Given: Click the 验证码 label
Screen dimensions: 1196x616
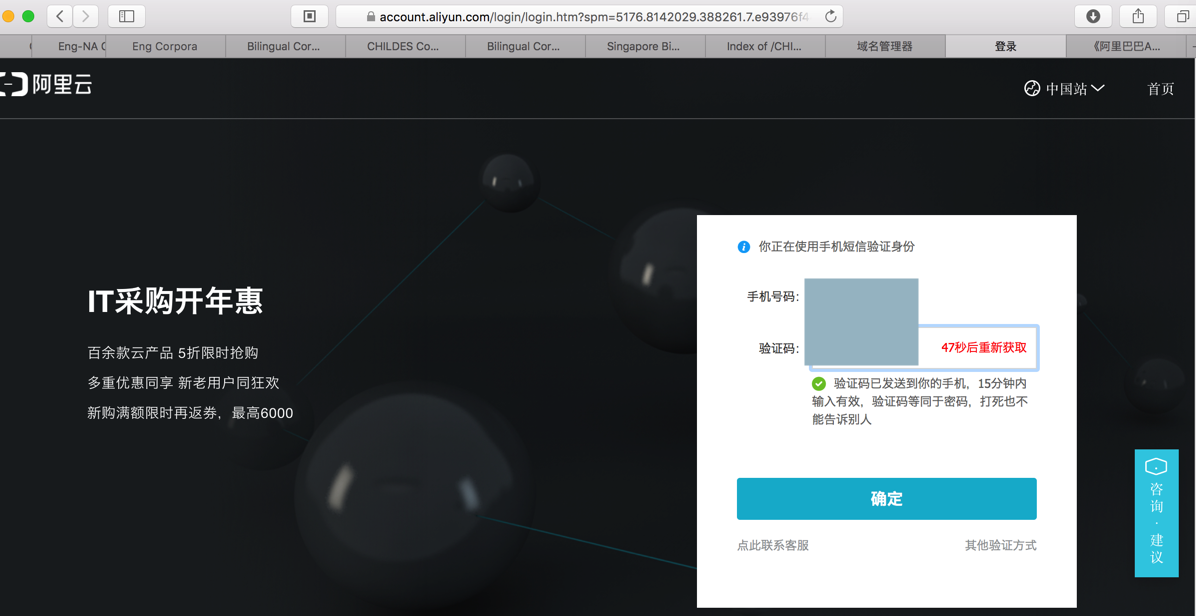Looking at the screenshot, I should [x=779, y=348].
